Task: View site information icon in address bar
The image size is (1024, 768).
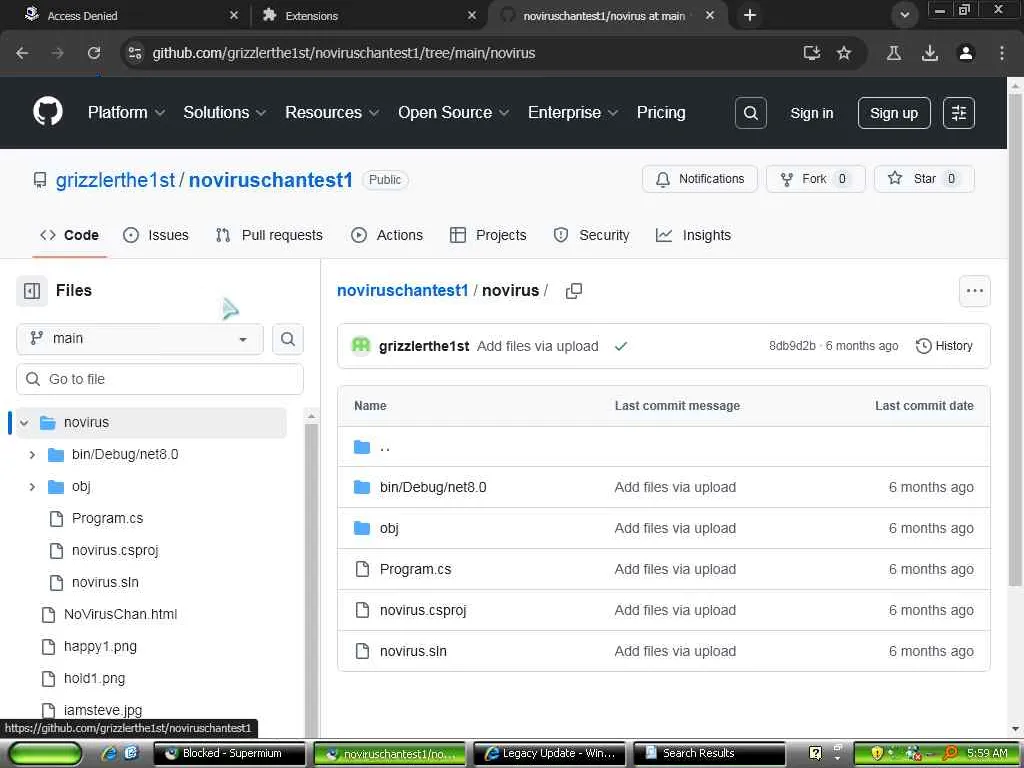Action: 135,53
